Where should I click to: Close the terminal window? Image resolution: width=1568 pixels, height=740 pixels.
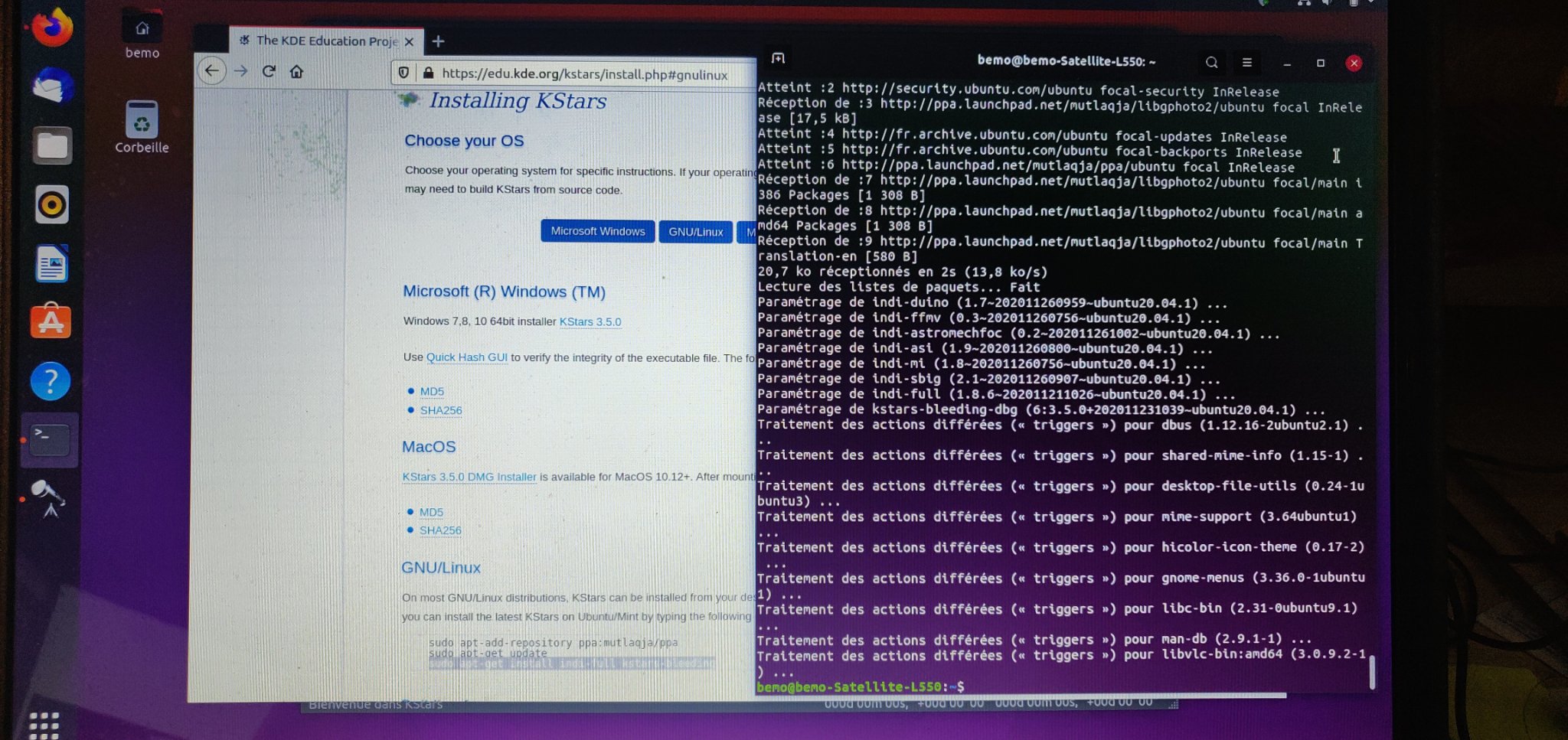coord(1354,64)
